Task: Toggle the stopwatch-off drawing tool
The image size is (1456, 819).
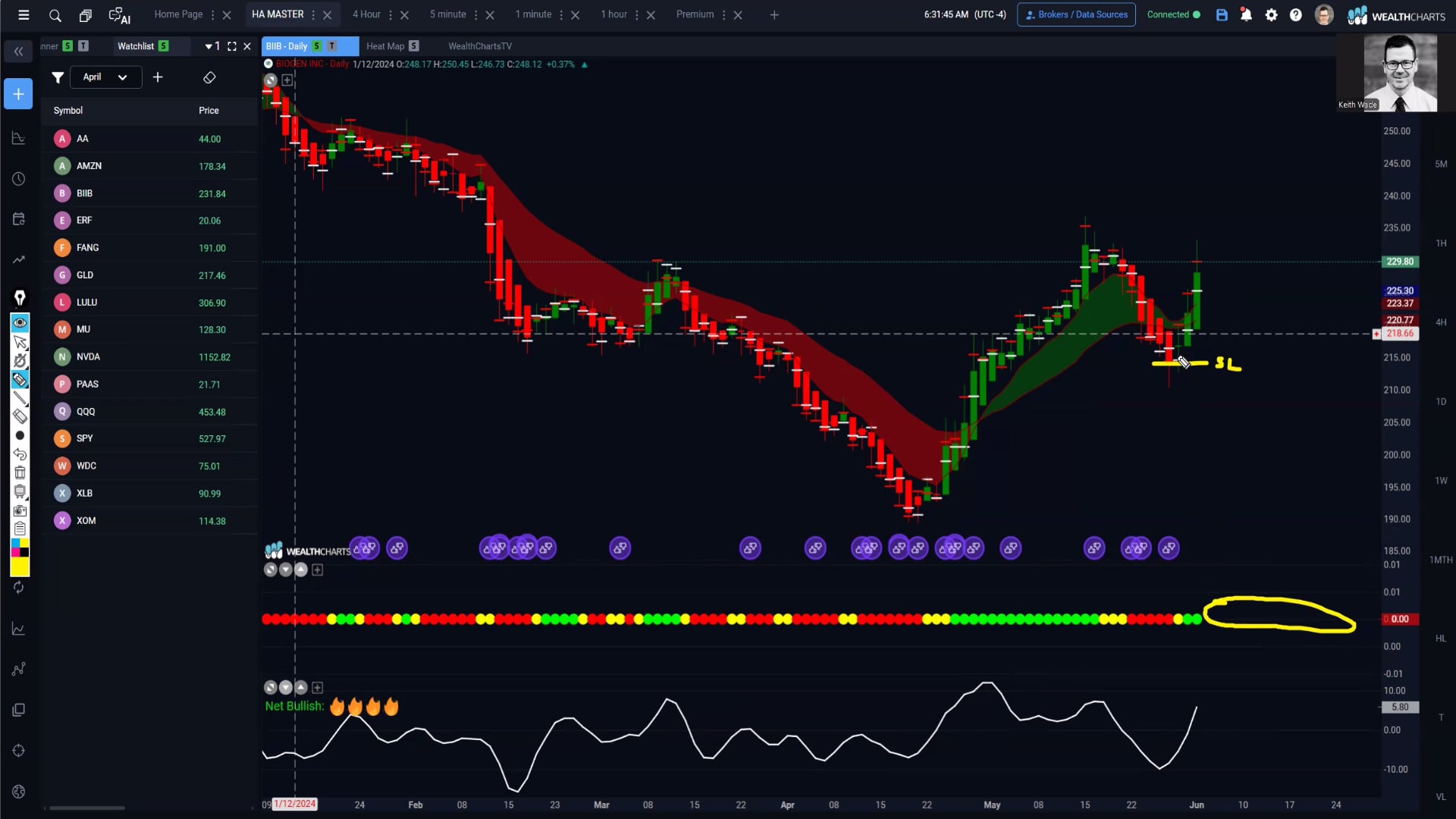Action: [20, 360]
